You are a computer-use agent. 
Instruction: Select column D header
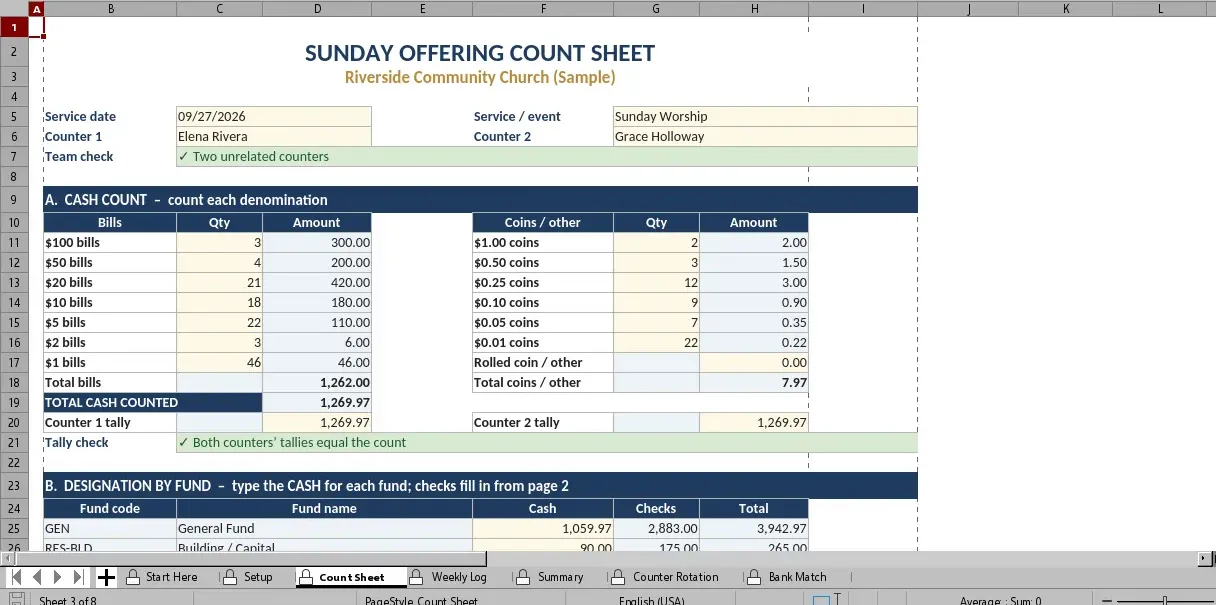[317, 9]
